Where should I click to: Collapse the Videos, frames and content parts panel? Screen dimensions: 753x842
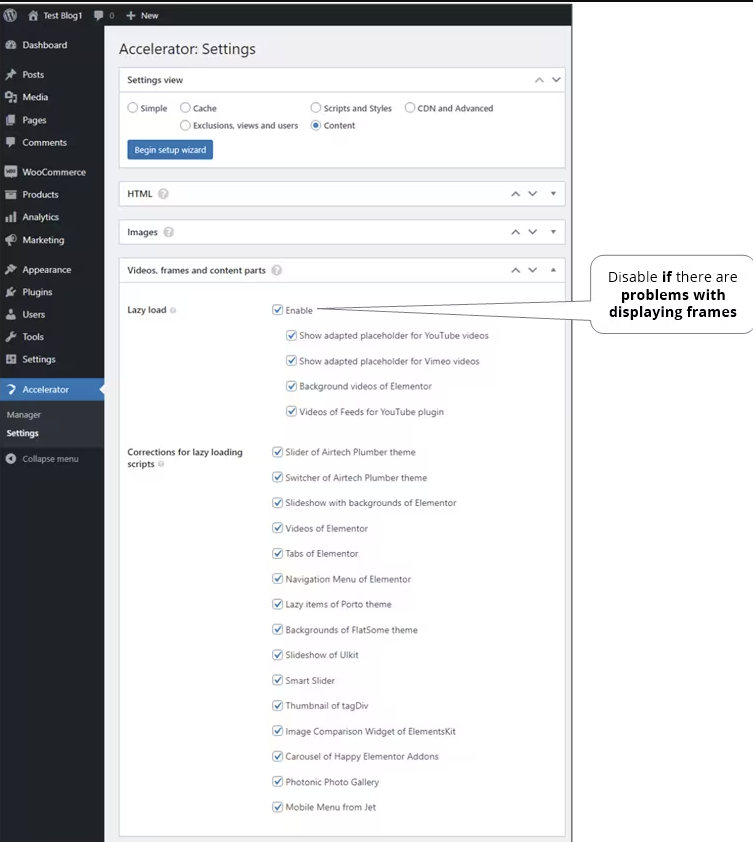point(553,270)
